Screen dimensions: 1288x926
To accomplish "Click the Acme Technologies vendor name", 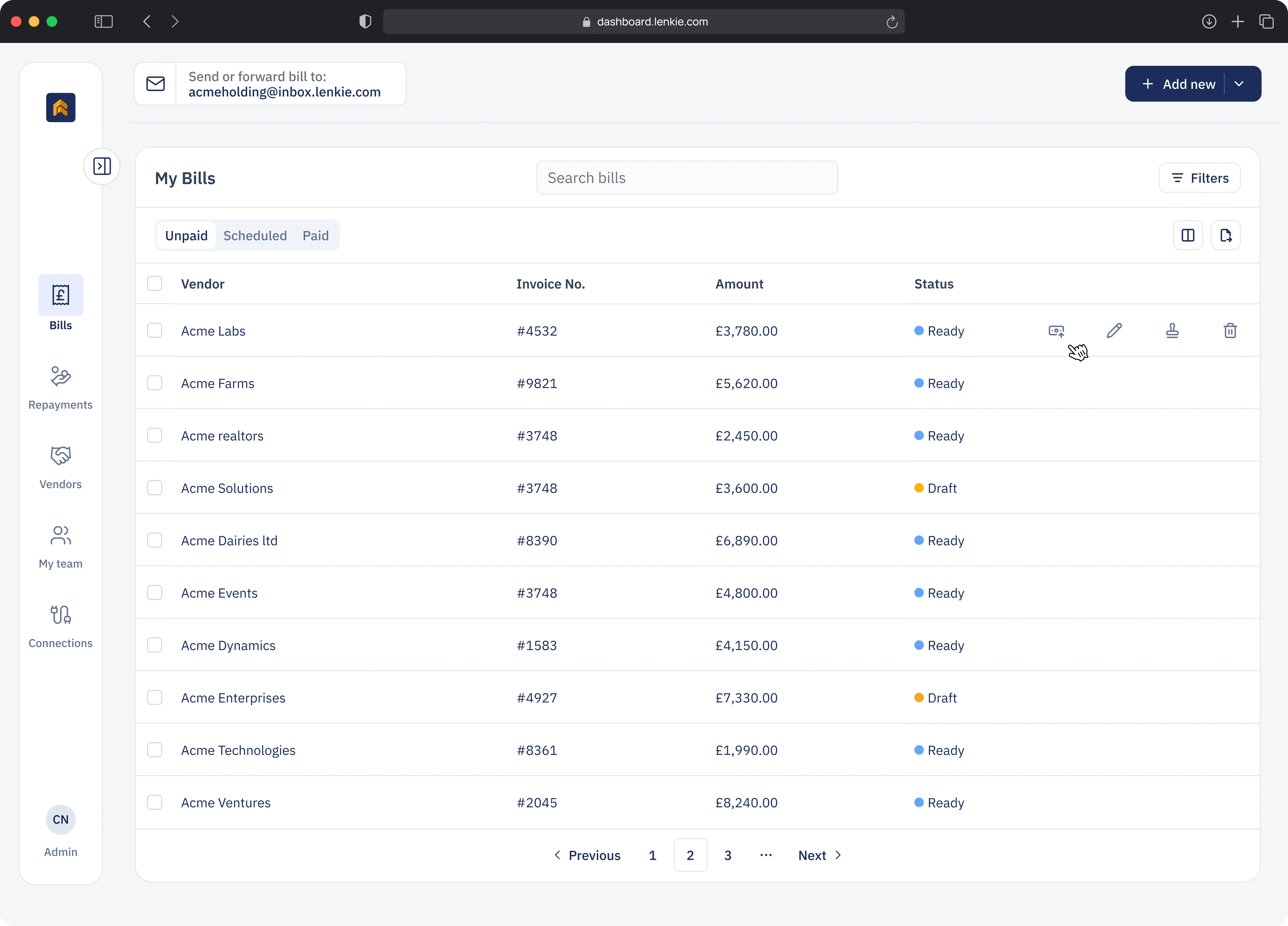I will pos(238,750).
